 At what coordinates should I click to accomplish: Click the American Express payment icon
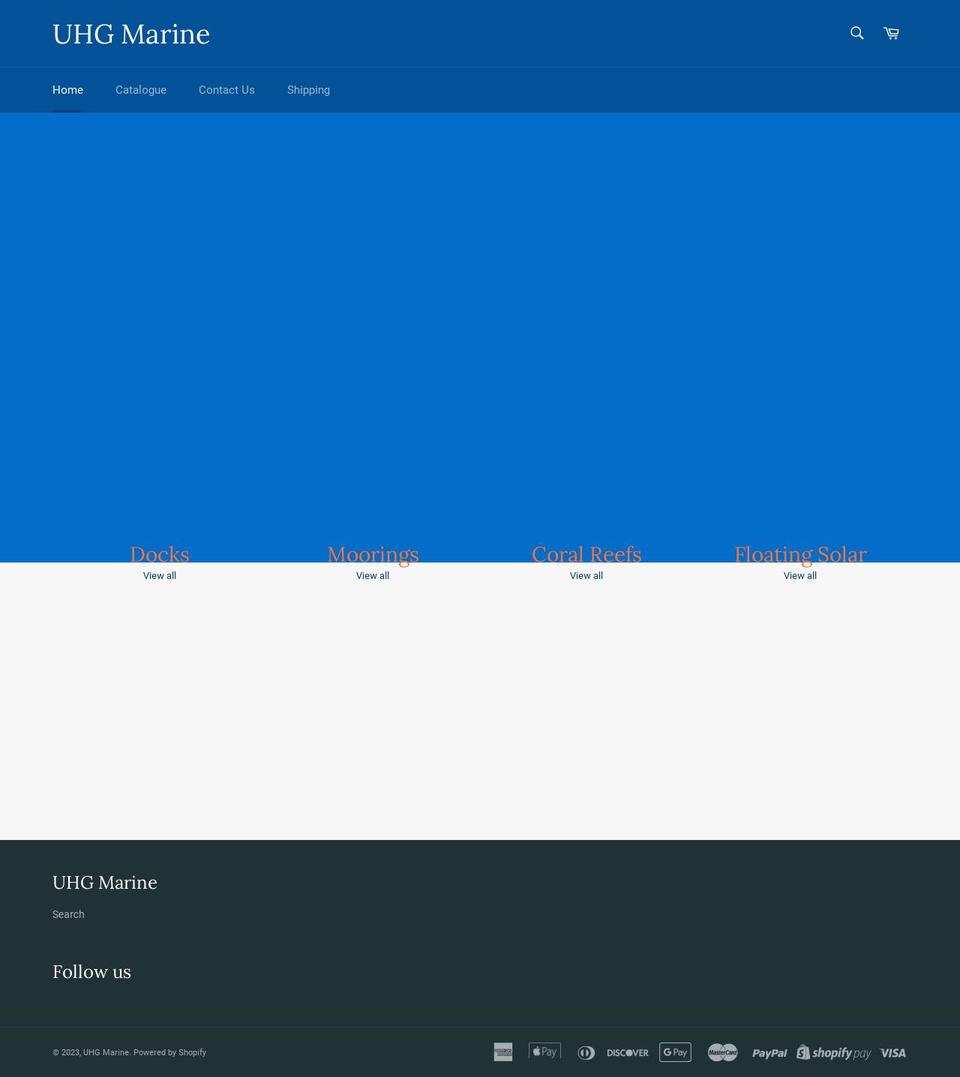click(503, 1052)
